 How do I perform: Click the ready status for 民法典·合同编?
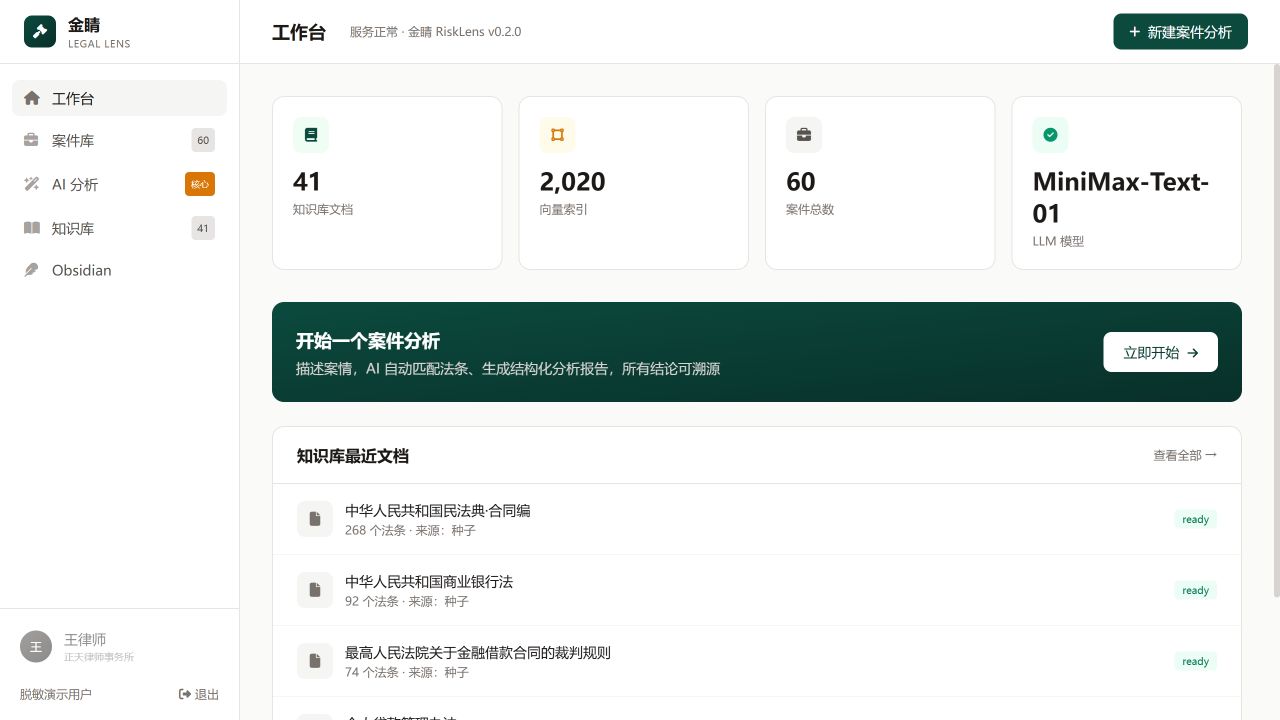[1195, 519]
